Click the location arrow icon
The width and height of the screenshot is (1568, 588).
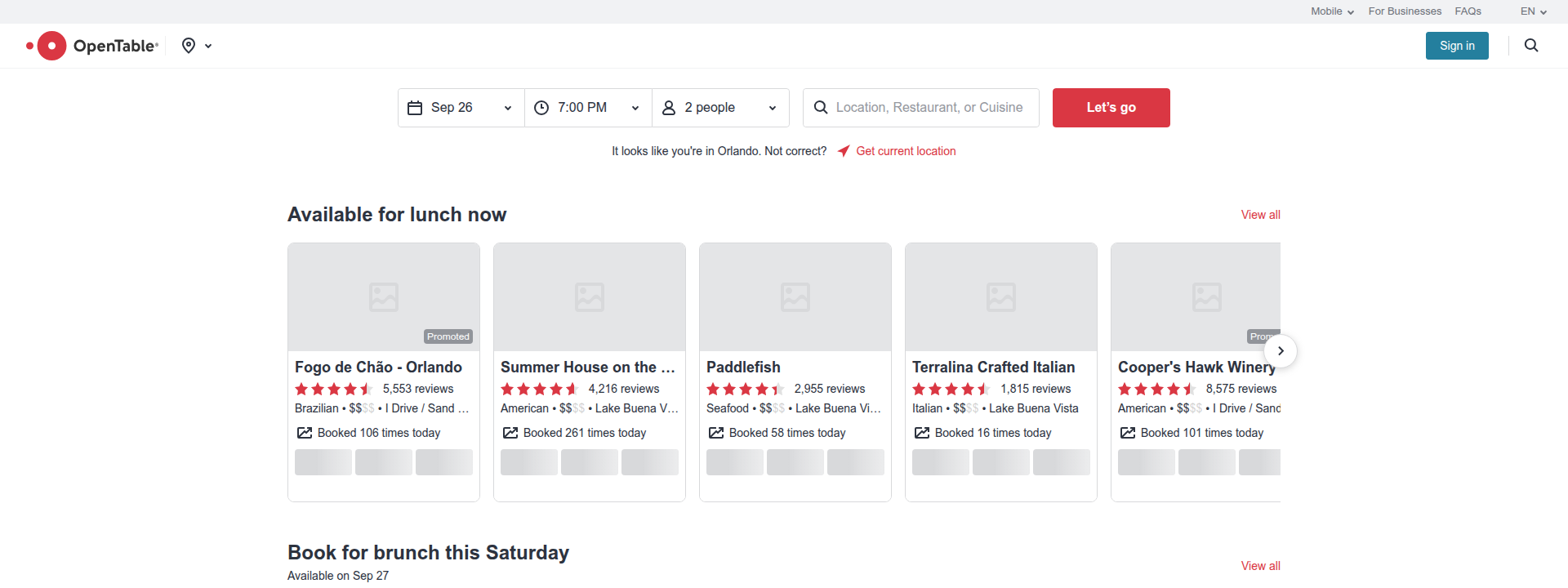(x=844, y=151)
